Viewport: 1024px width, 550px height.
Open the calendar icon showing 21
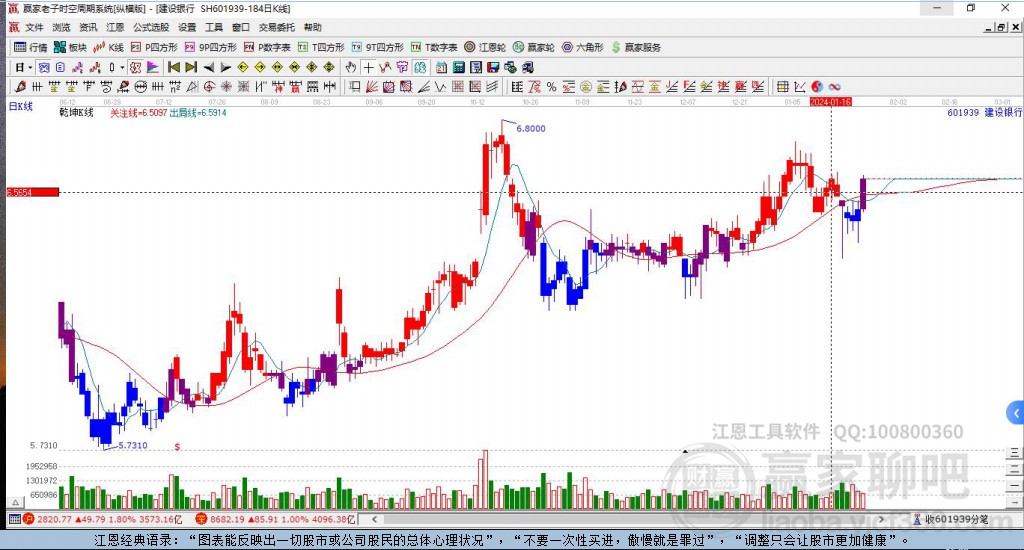coord(441,67)
